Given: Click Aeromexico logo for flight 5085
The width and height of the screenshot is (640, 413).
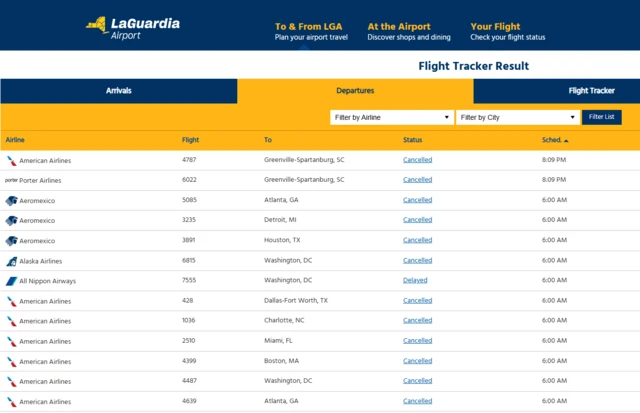Looking at the screenshot, I should point(11,200).
